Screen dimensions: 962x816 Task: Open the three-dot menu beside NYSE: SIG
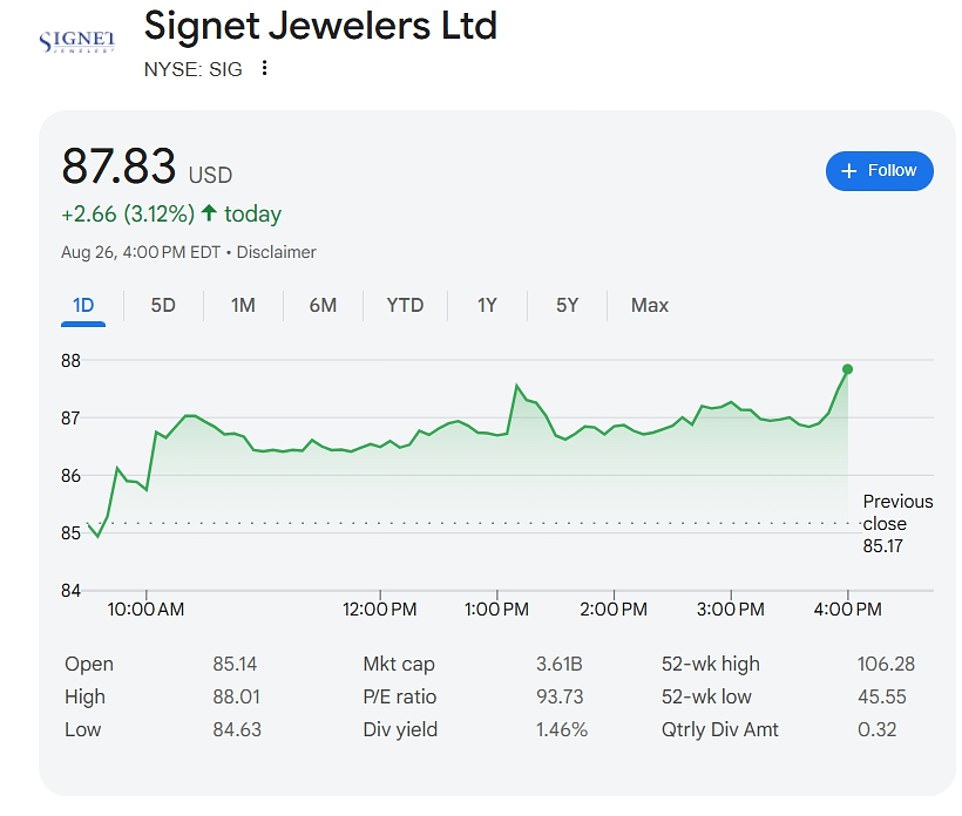click(264, 68)
